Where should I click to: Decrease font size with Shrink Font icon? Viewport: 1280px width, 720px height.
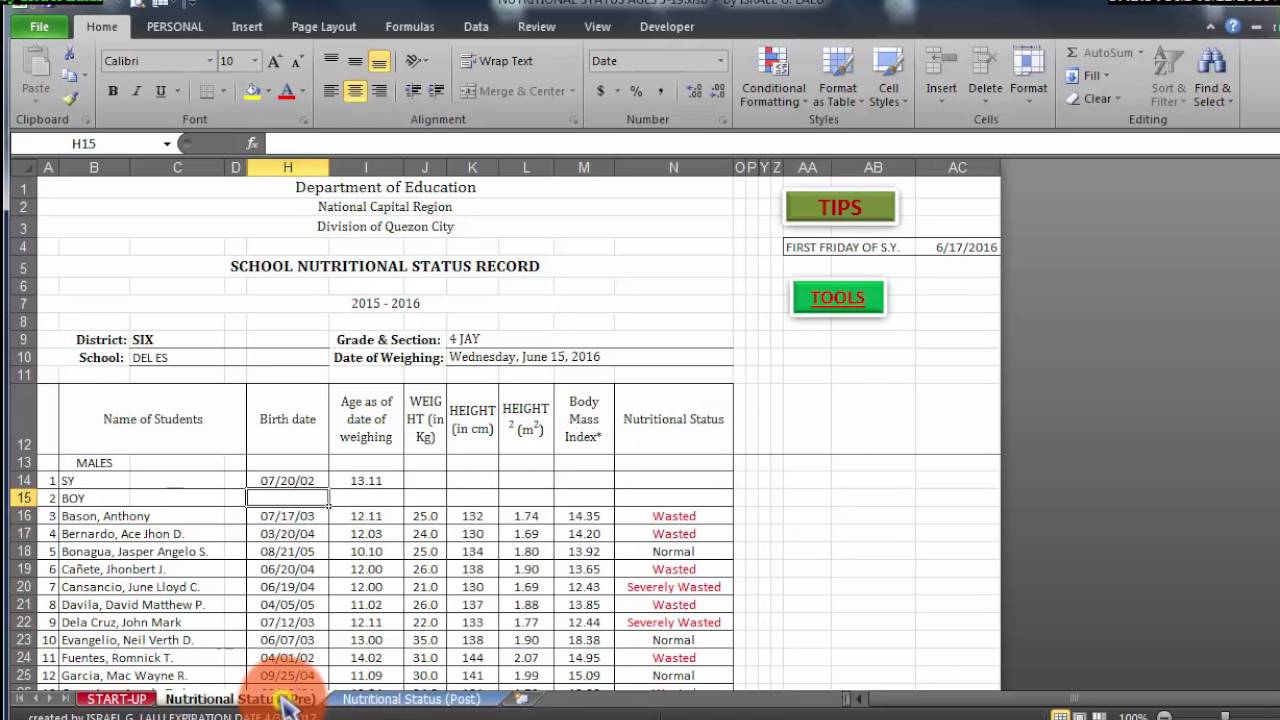pyautogui.click(x=297, y=61)
